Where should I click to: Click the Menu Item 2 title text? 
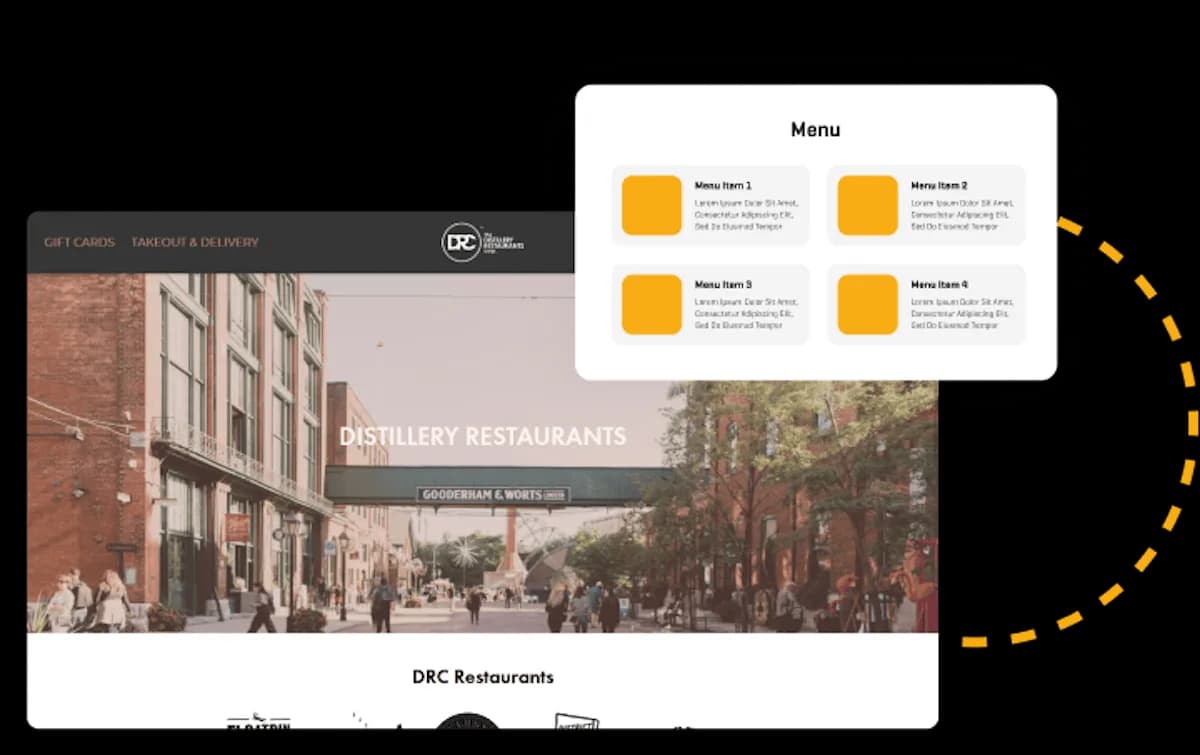pyautogui.click(x=939, y=186)
